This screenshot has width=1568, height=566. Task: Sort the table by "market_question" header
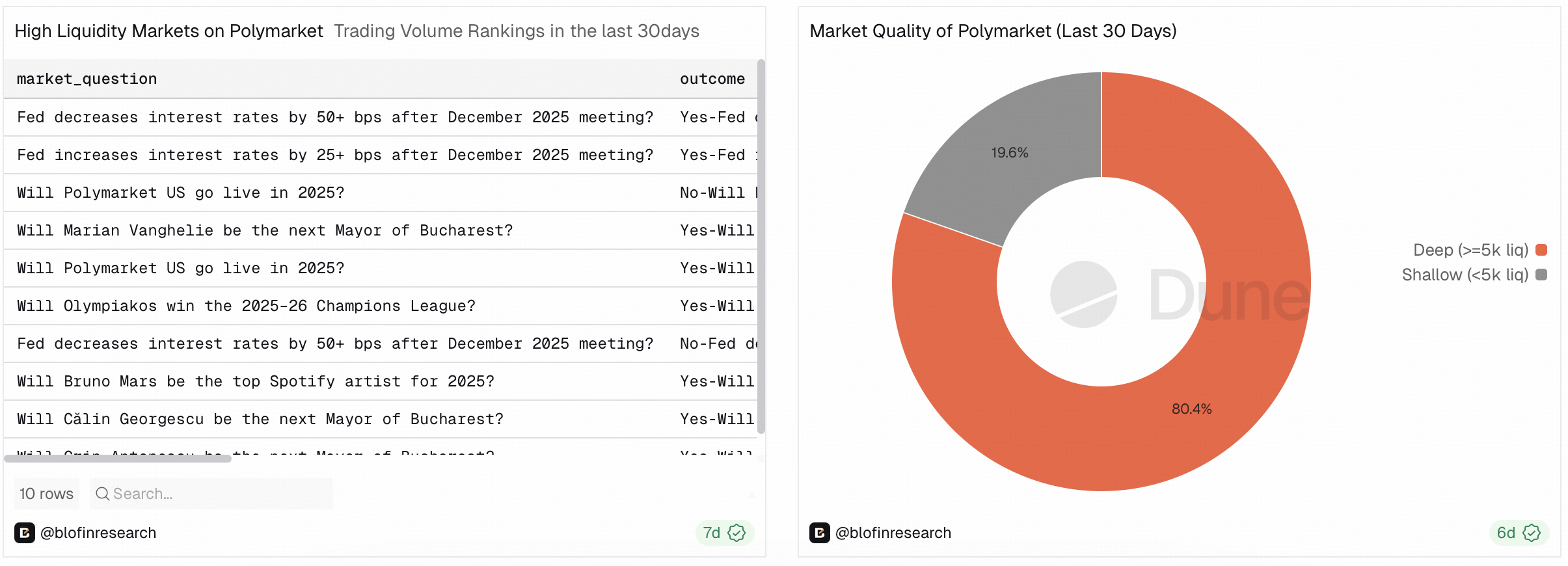[87, 79]
